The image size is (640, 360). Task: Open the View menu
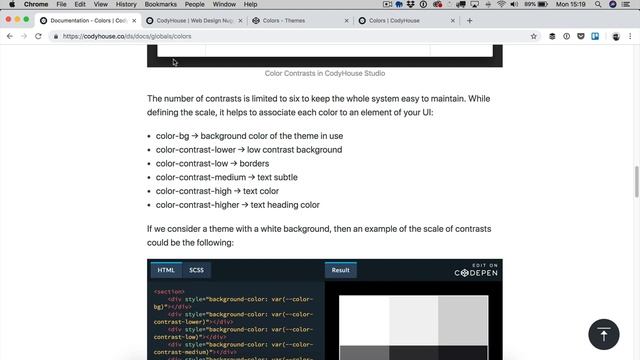100,4
